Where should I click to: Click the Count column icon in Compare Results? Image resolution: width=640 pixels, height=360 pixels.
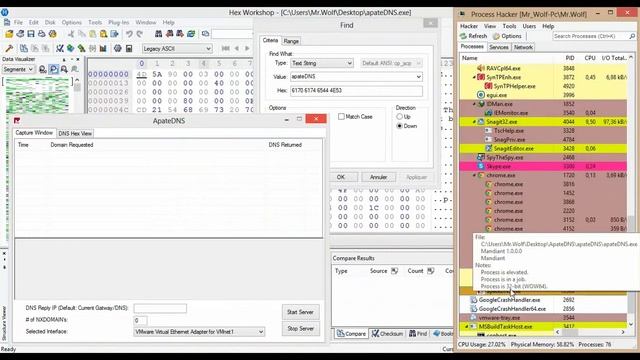click(431, 271)
